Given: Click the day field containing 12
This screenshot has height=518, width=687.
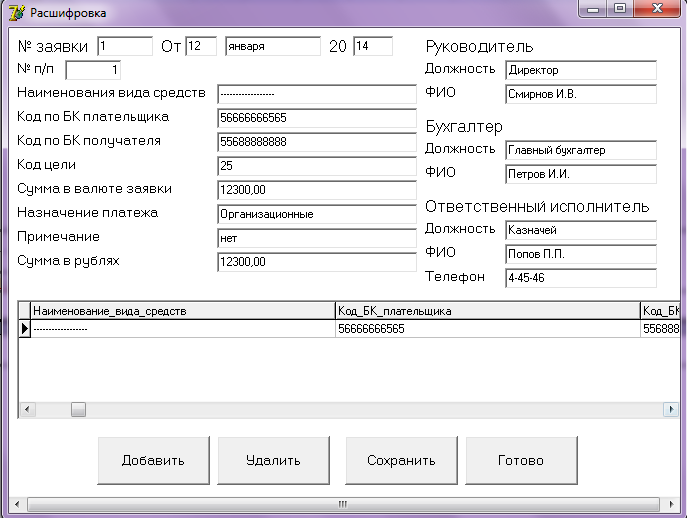Looking at the screenshot, I should coord(201,46).
